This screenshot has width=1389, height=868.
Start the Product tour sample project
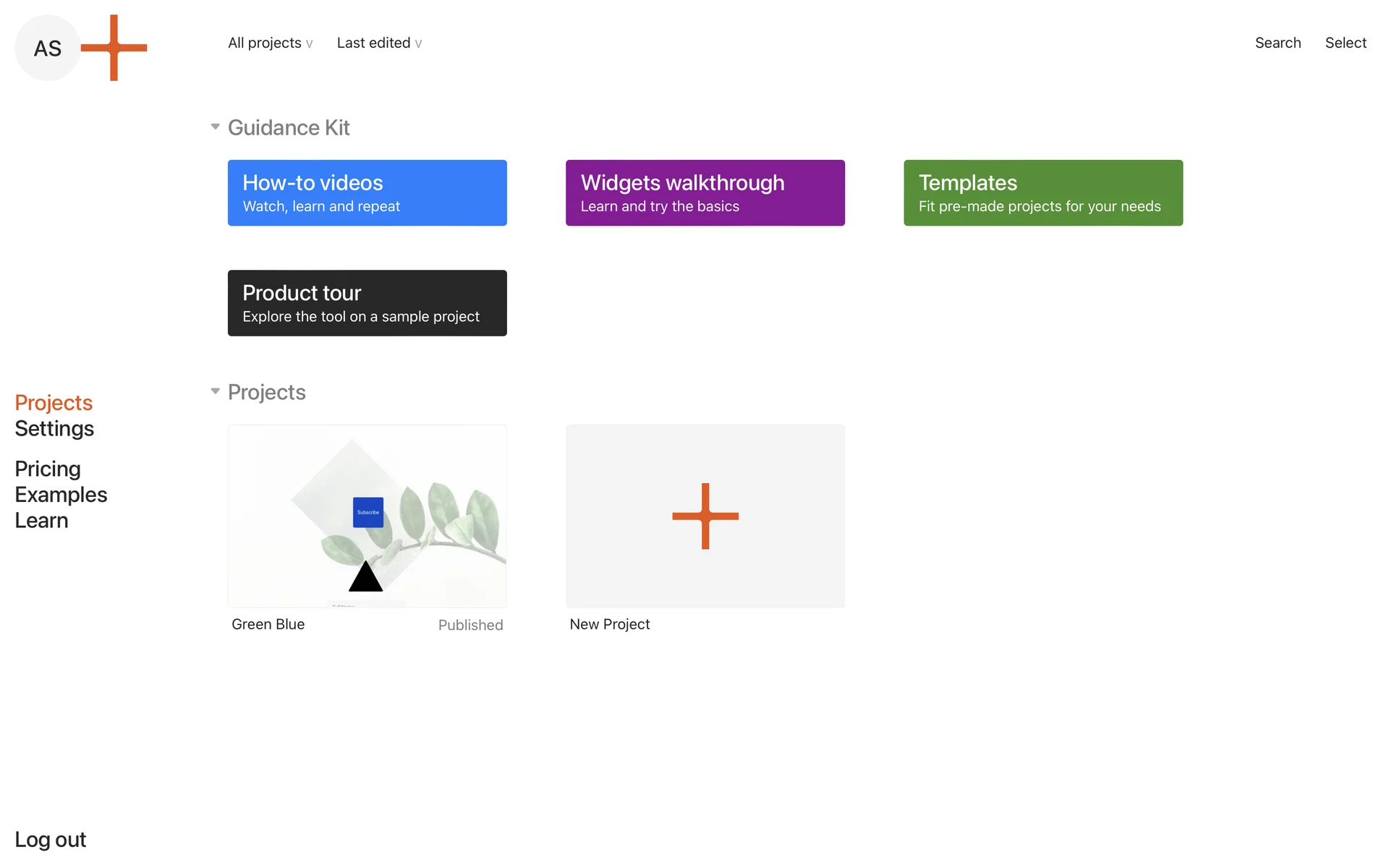coord(367,302)
